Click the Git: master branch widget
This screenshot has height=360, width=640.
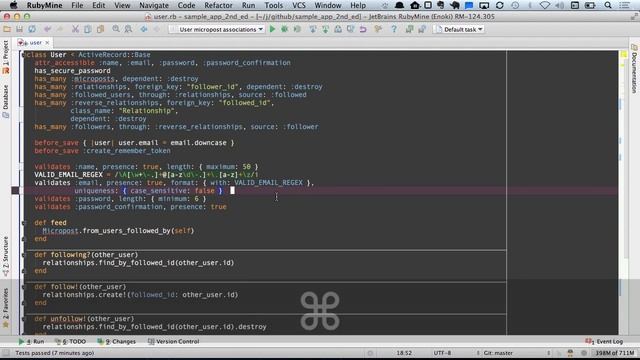click(x=498, y=353)
